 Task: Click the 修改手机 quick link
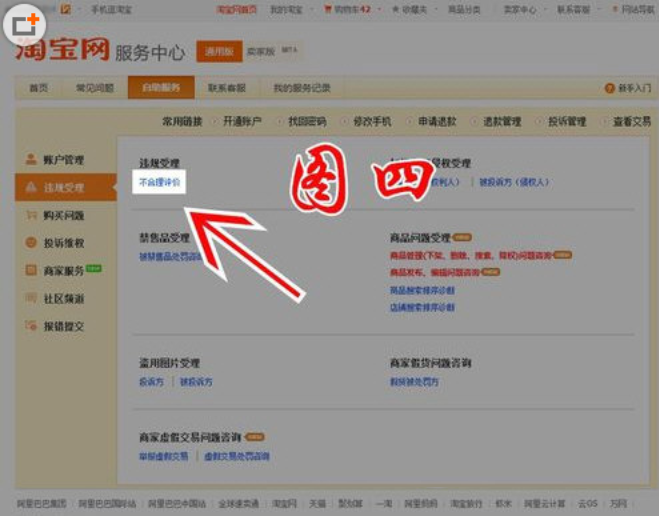click(x=372, y=121)
